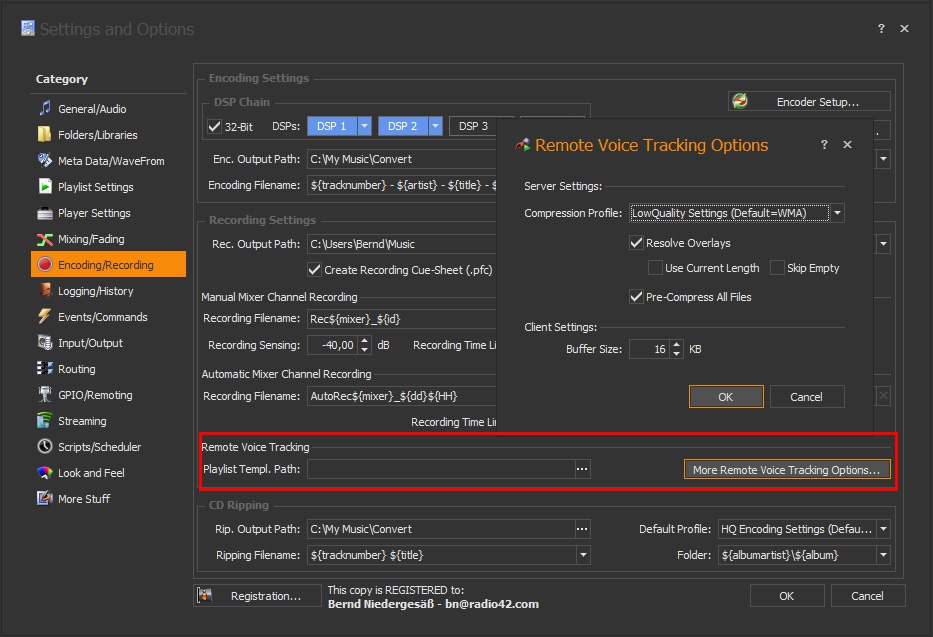Image resolution: width=933 pixels, height=637 pixels.
Task: Click Cancel in Settings and Options window
Action: (868, 595)
